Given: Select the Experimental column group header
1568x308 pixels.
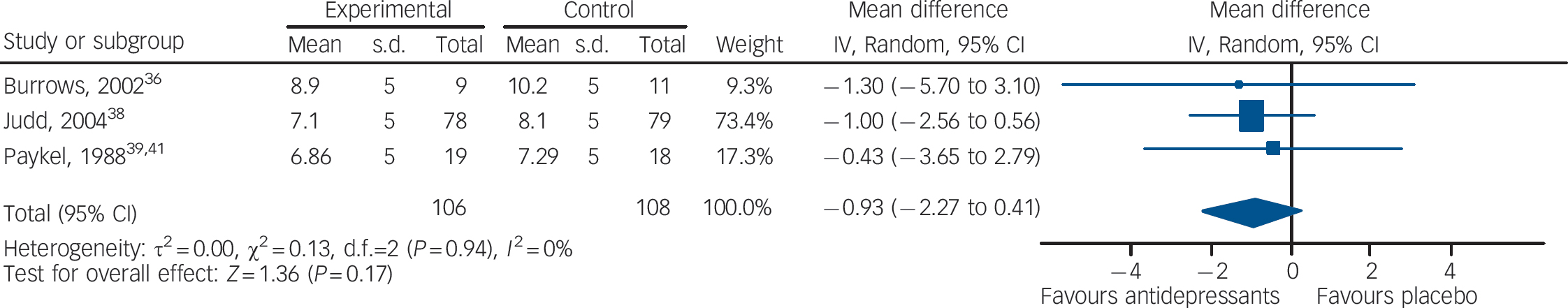Looking at the screenshot, I should tap(388, 10).
